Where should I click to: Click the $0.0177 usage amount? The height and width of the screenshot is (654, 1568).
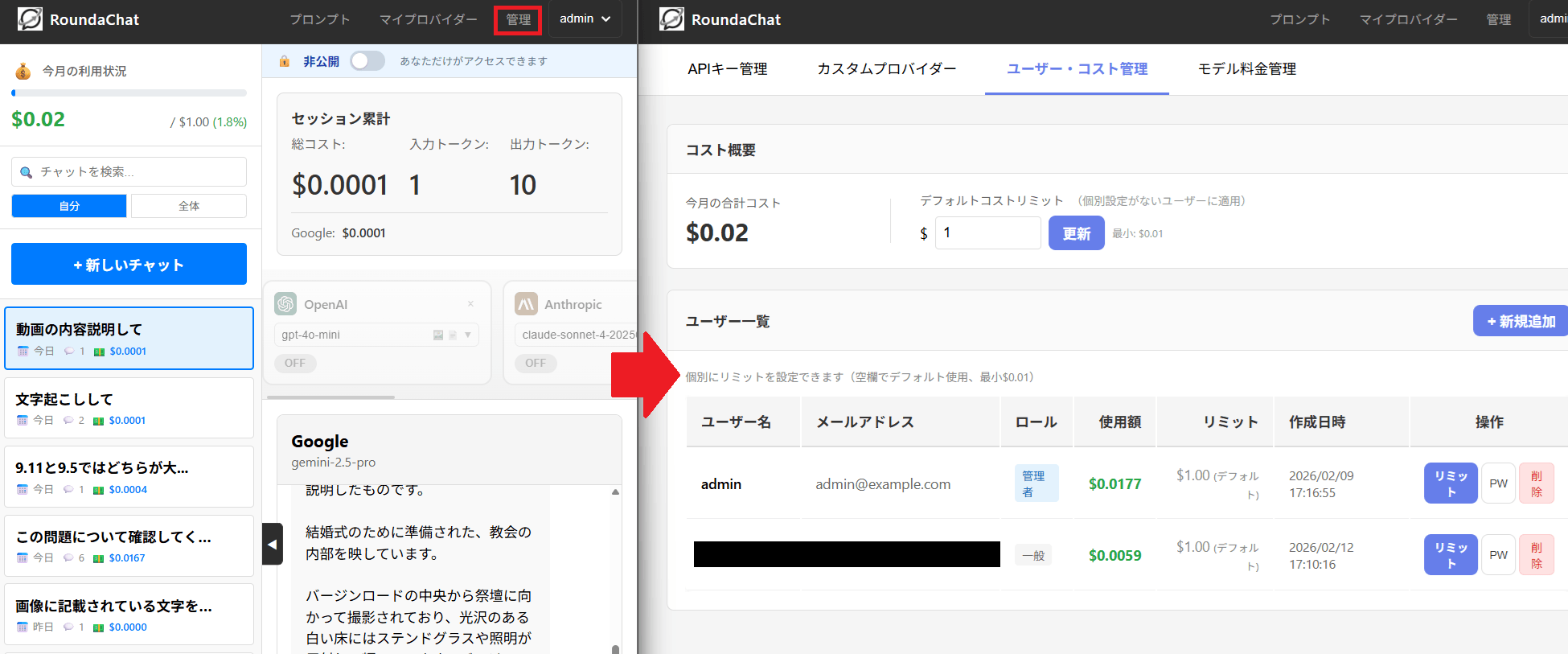(1114, 483)
